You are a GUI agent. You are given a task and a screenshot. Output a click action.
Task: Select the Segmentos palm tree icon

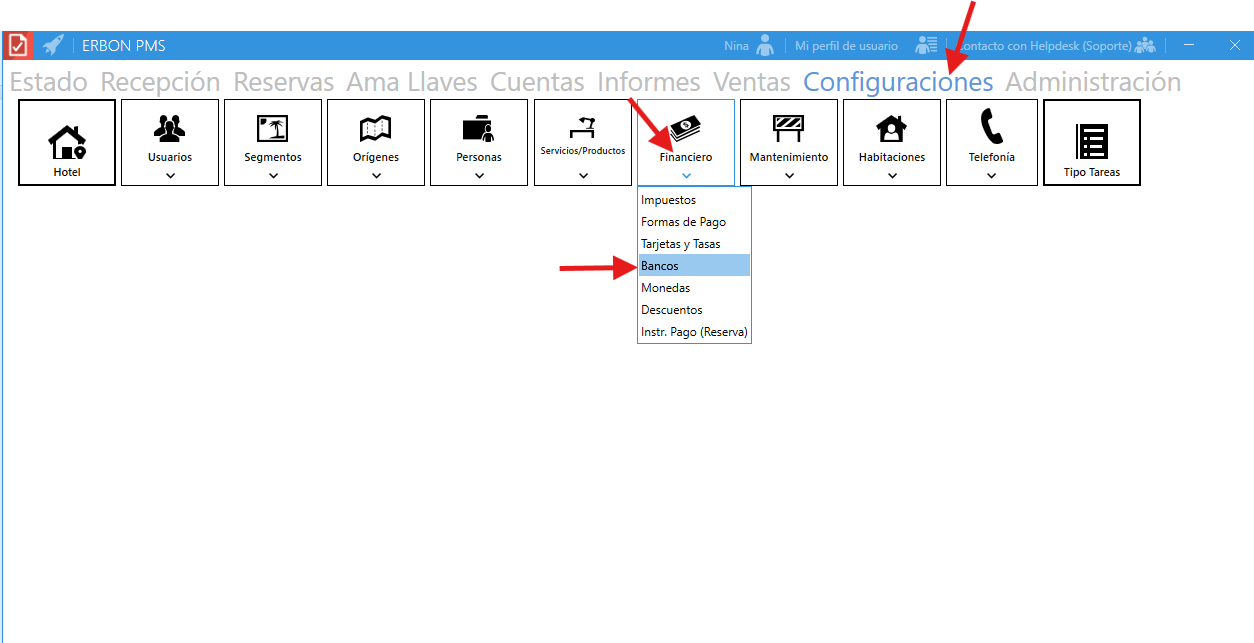tap(273, 127)
